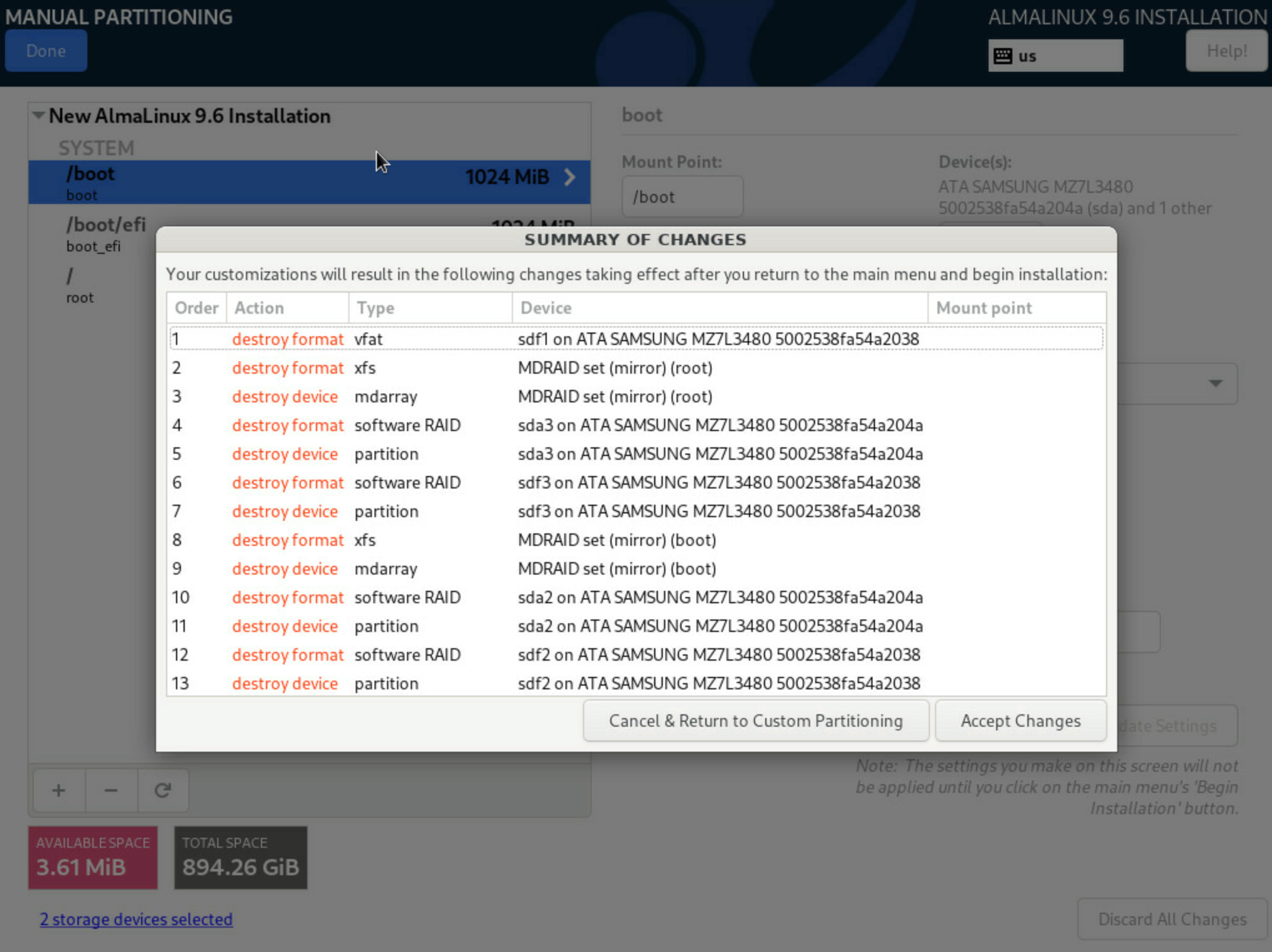Open the dropdown arrow behind the dialog

pos(1215,383)
